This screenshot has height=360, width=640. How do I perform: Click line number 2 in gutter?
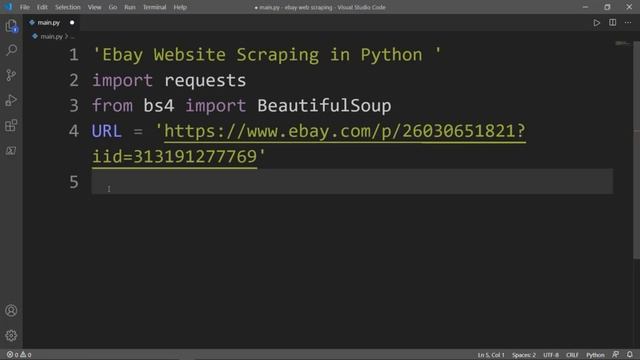pyautogui.click(x=73, y=80)
